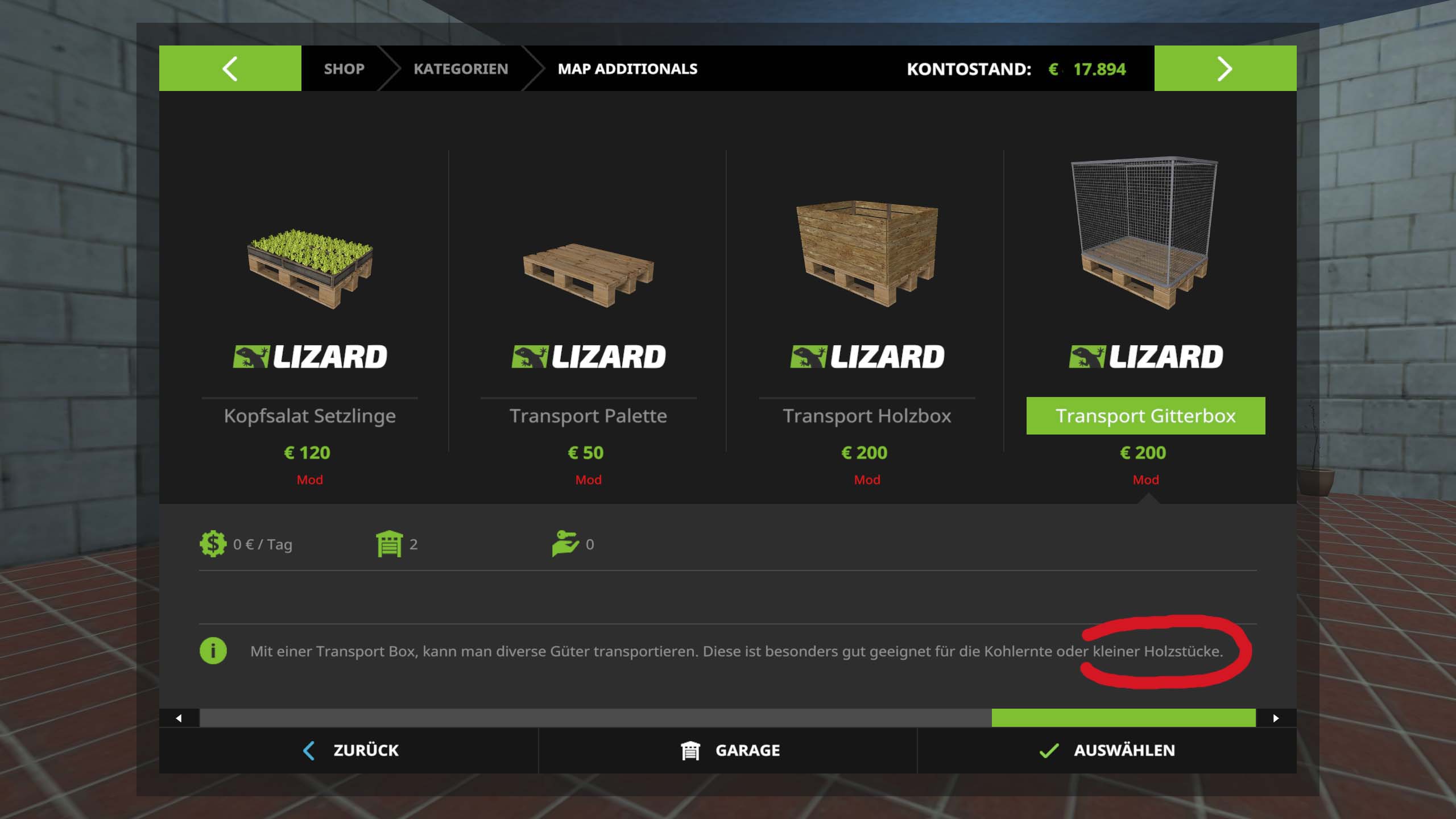
Task: Go to the KATEGORIEN breadcrumb
Action: pyautogui.click(x=461, y=69)
